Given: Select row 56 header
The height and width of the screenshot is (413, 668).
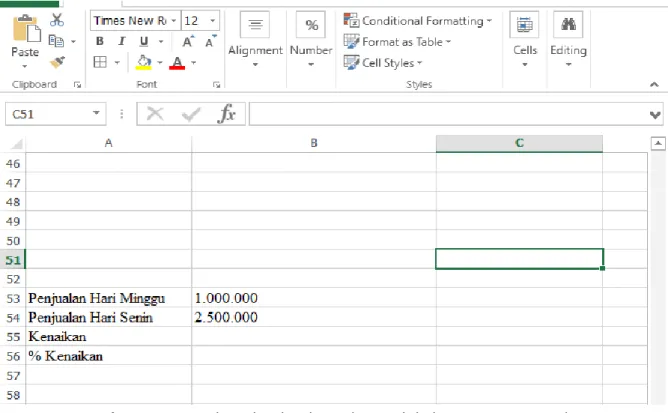Looking at the screenshot, I should click(13, 356).
